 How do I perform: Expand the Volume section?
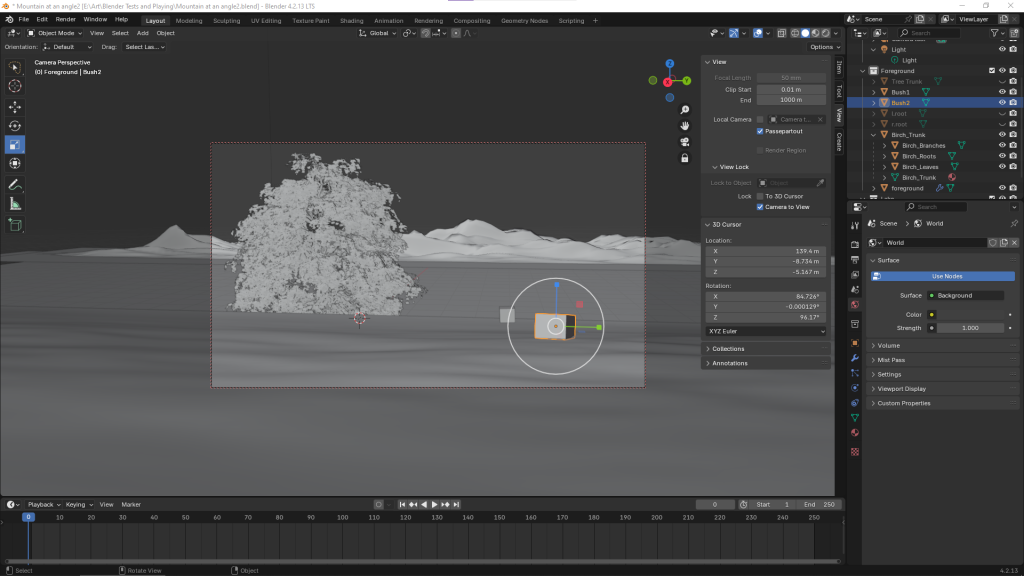click(943, 345)
